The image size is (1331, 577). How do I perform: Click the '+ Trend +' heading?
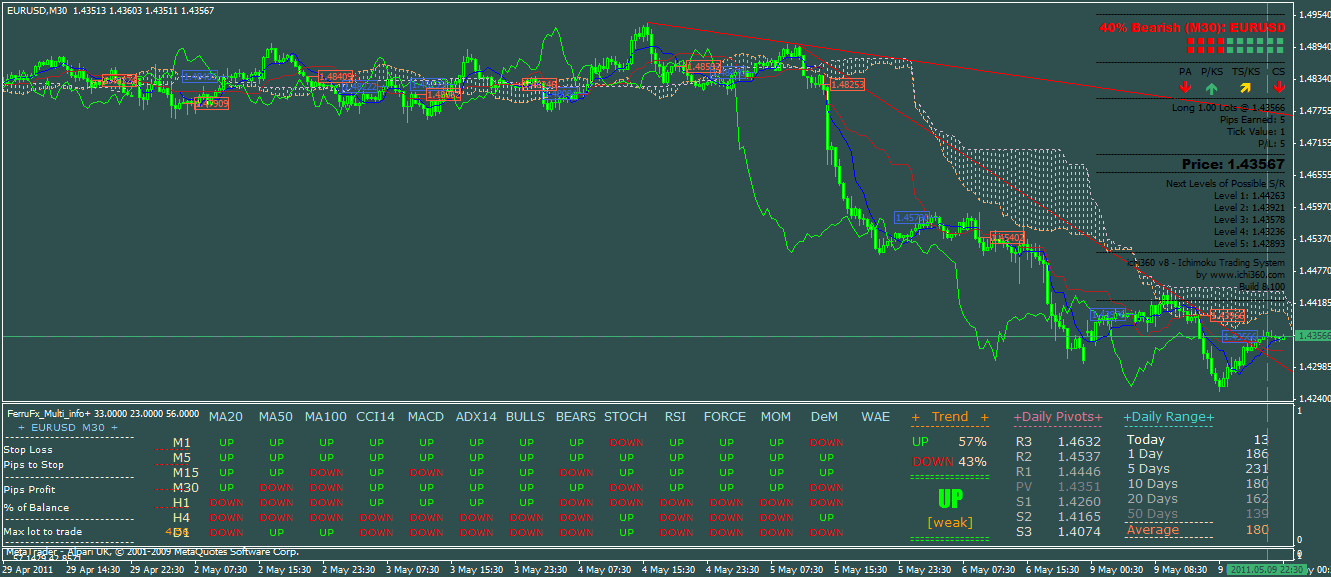pos(950,417)
